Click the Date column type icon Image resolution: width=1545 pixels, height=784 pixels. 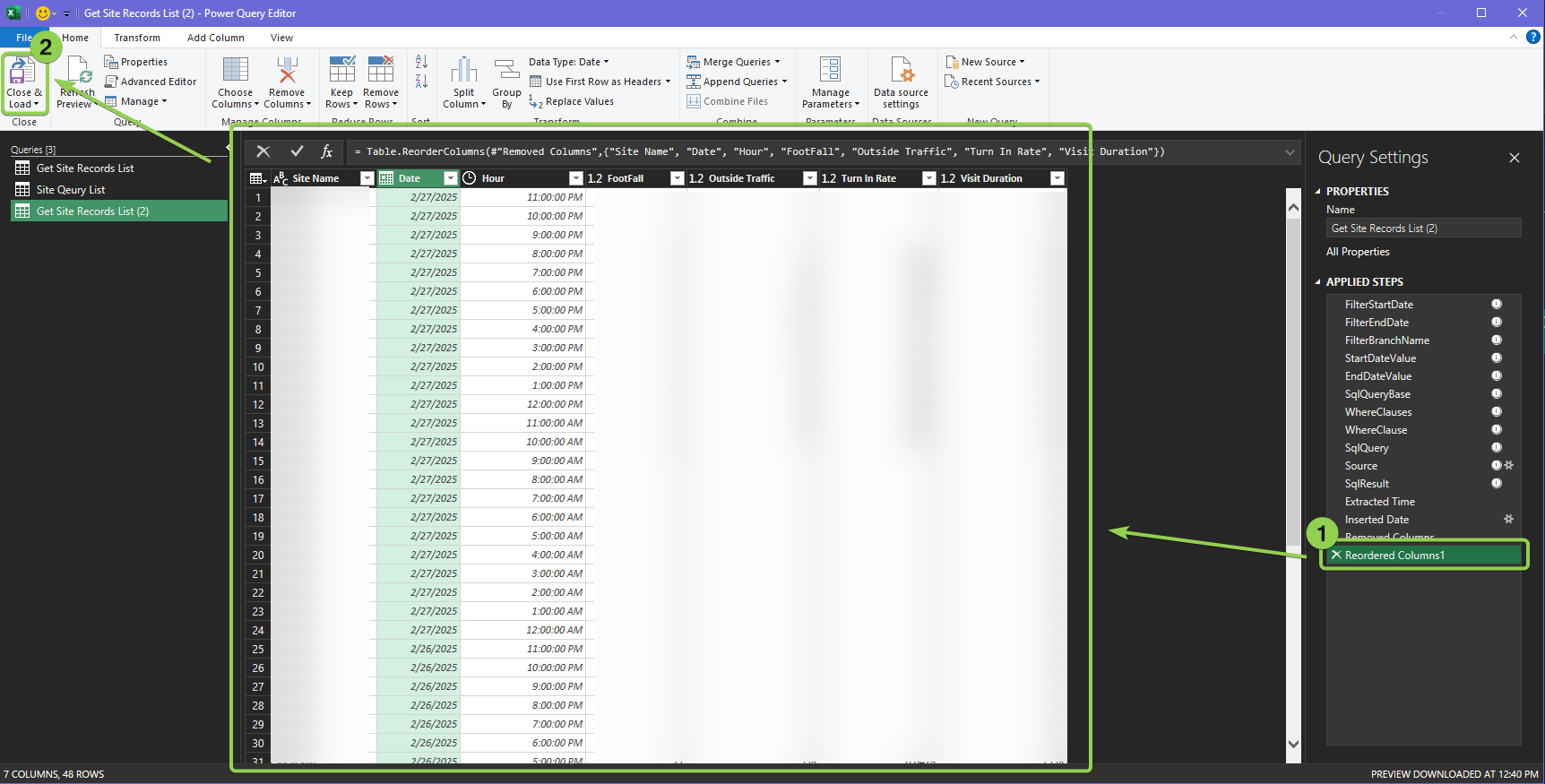(x=387, y=178)
